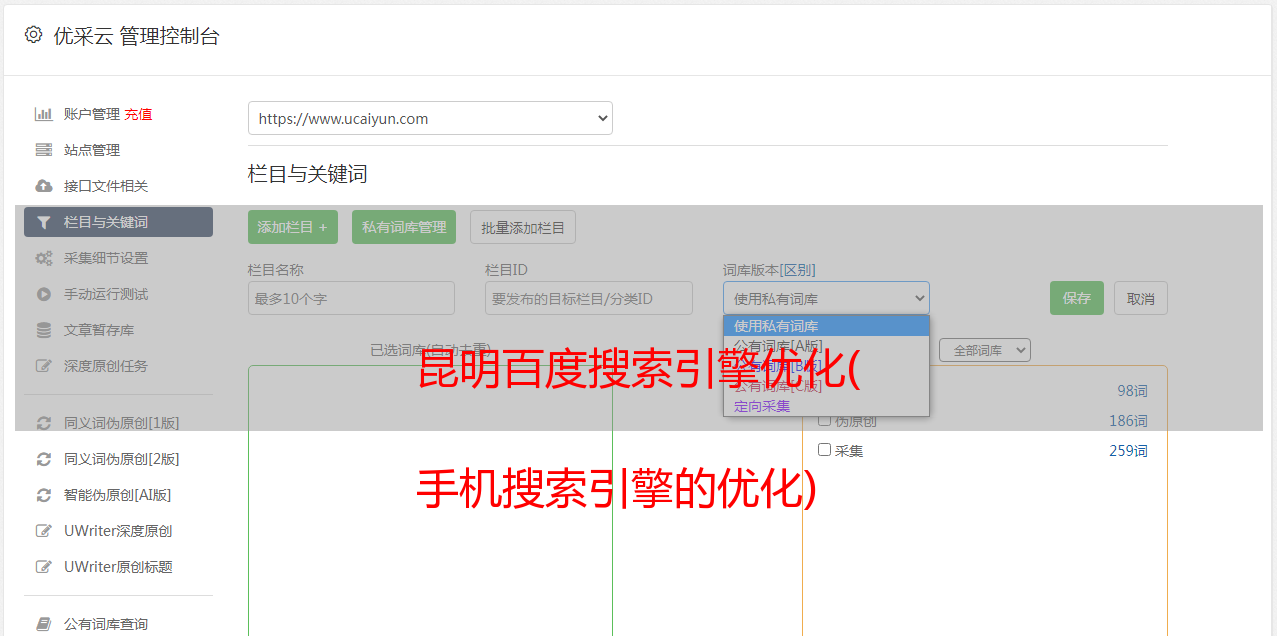Click the edit icon for 深度原创任务
Screen dimensions: 1277x636
(43, 366)
